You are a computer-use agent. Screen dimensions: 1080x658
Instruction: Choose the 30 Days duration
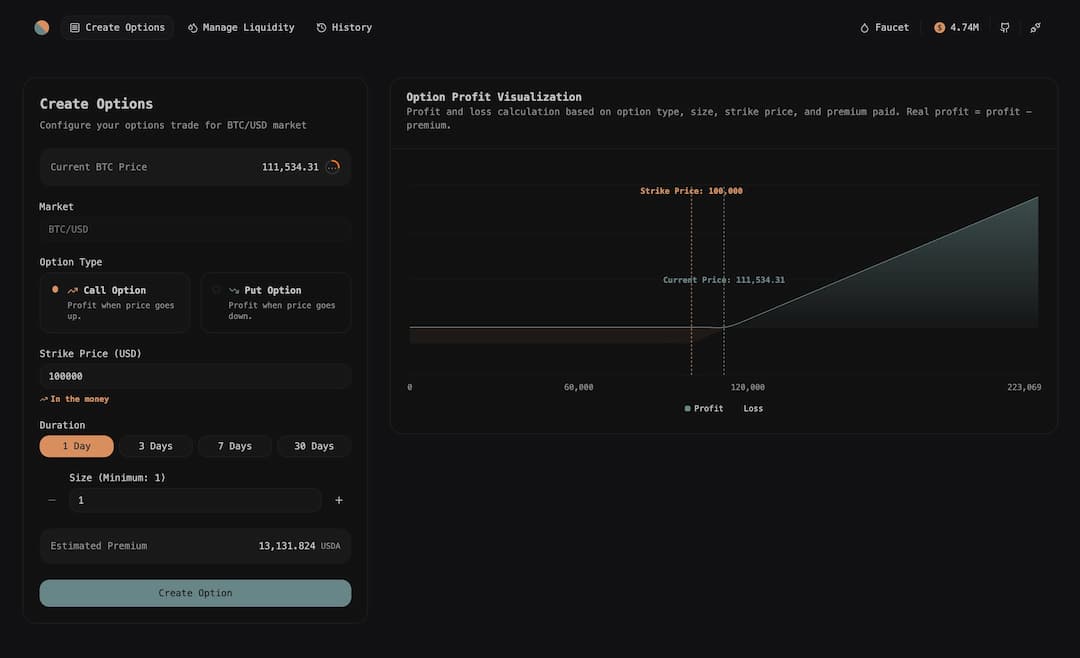pos(314,446)
